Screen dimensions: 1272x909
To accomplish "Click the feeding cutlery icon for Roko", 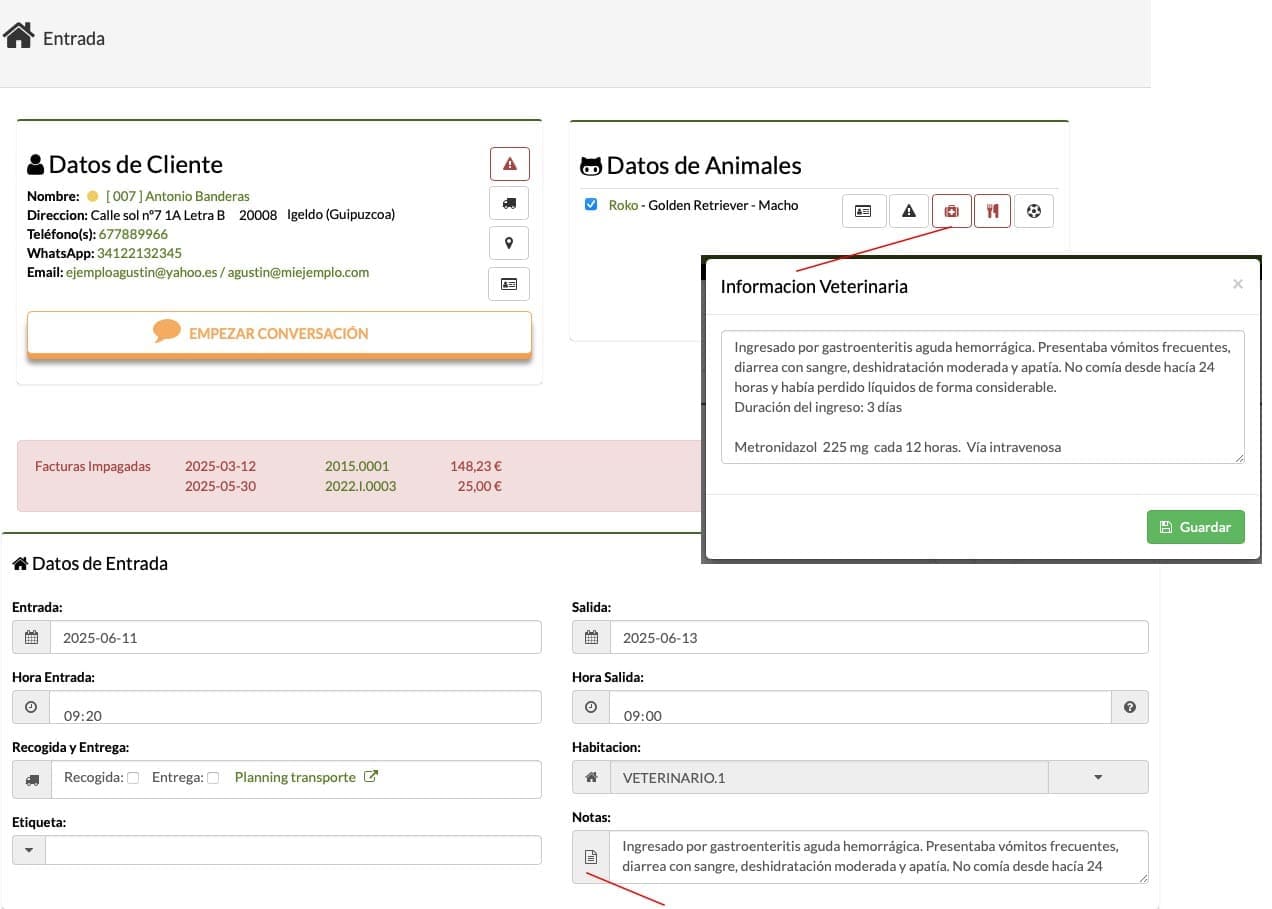I will click(x=992, y=211).
